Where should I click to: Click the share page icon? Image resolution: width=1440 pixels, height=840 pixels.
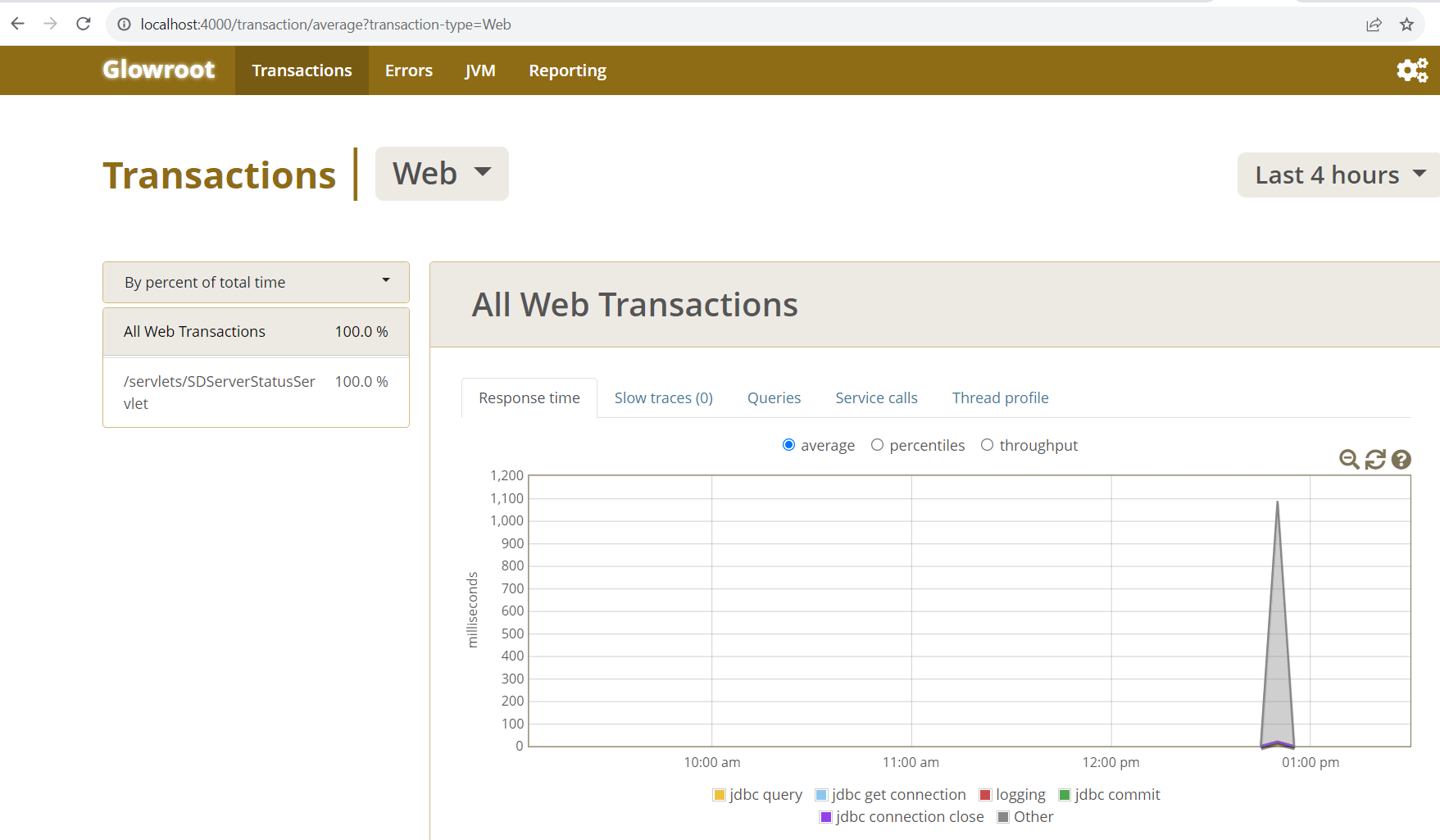tap(1374, 25)
